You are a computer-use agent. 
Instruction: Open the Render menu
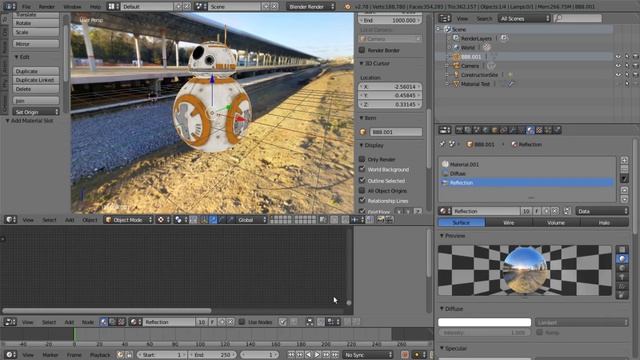pyautogui.click(x=47, y=7)
